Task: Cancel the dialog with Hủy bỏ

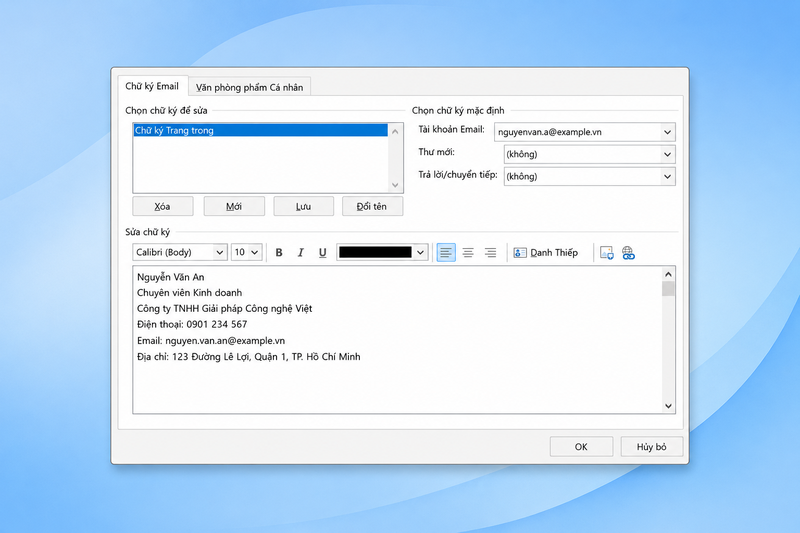Action: tap(652, 447)
